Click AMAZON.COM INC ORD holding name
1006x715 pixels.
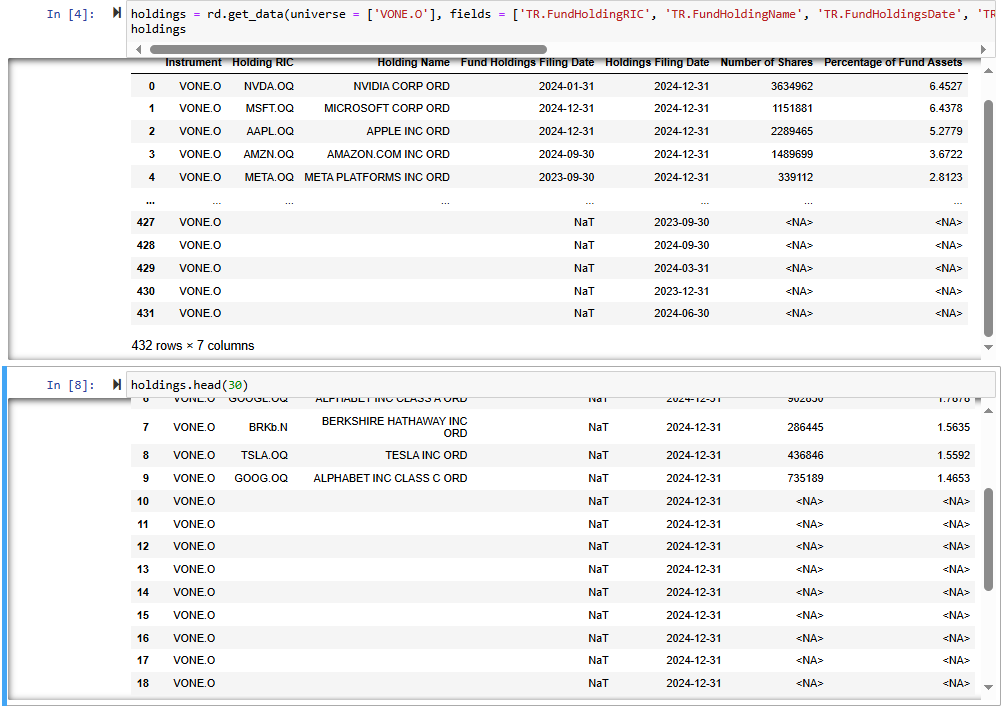[x=388, y=154]
